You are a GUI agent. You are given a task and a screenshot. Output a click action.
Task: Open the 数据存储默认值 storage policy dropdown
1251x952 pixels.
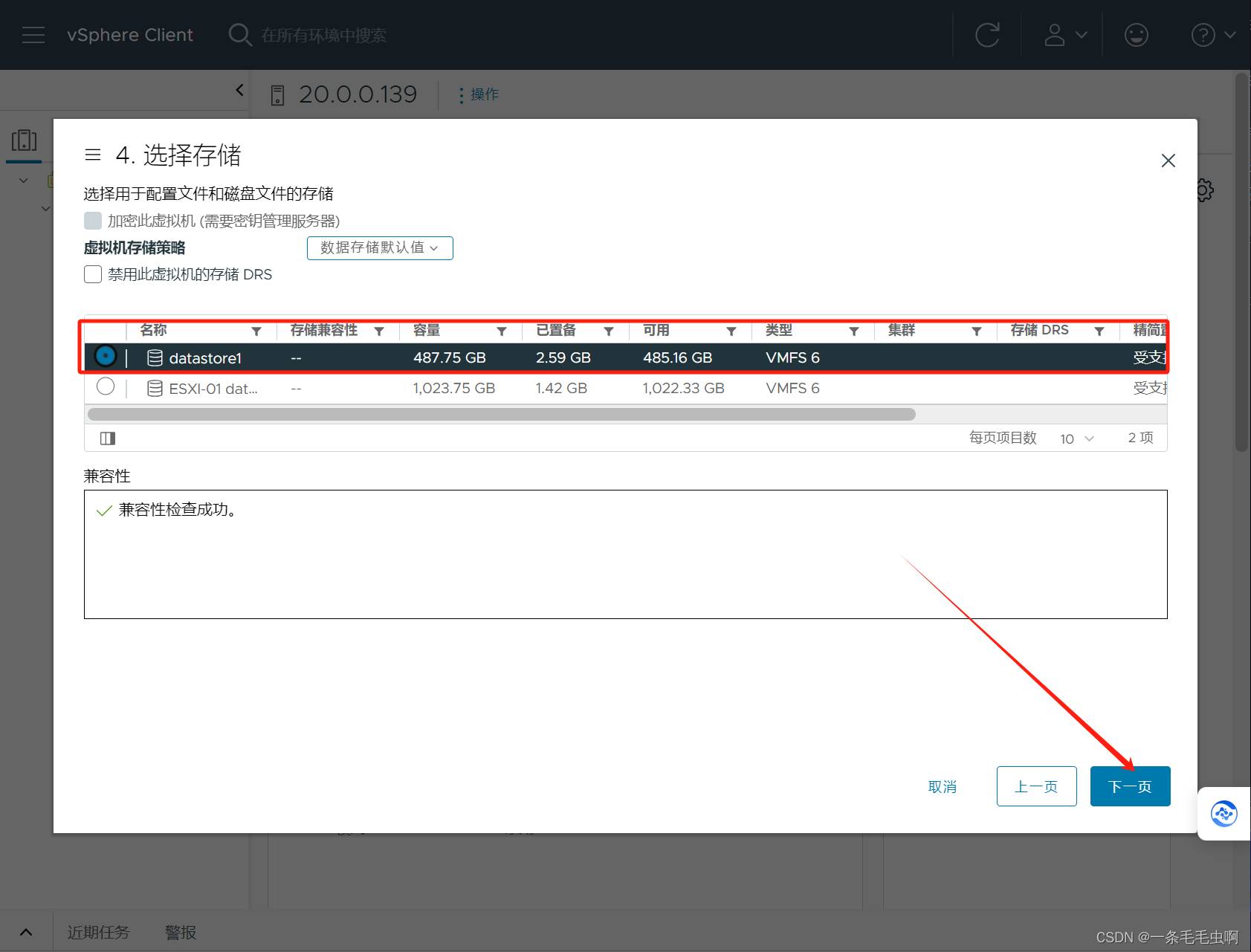click(x=379, y=248)
